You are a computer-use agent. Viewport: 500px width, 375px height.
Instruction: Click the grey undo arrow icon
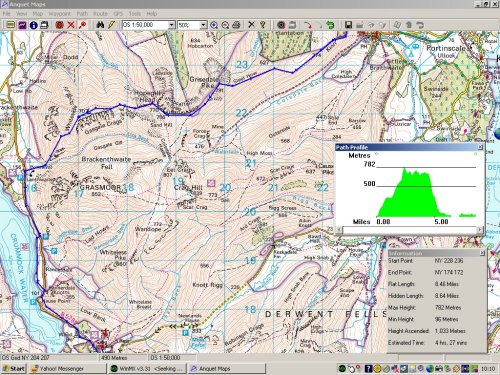tap(420, 25)
